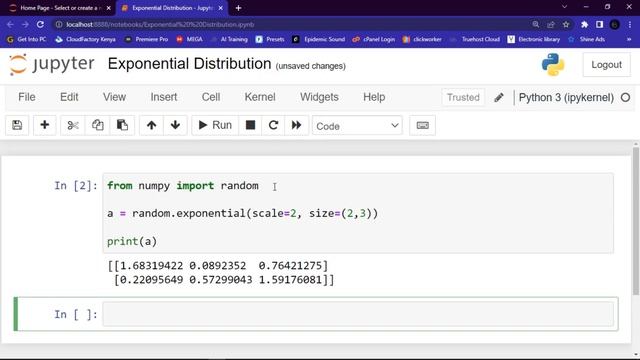The height and width of the screenshot is (360, 640).
Task: Save the notebook with the floppy disk icon
Action: coord(17,125)
